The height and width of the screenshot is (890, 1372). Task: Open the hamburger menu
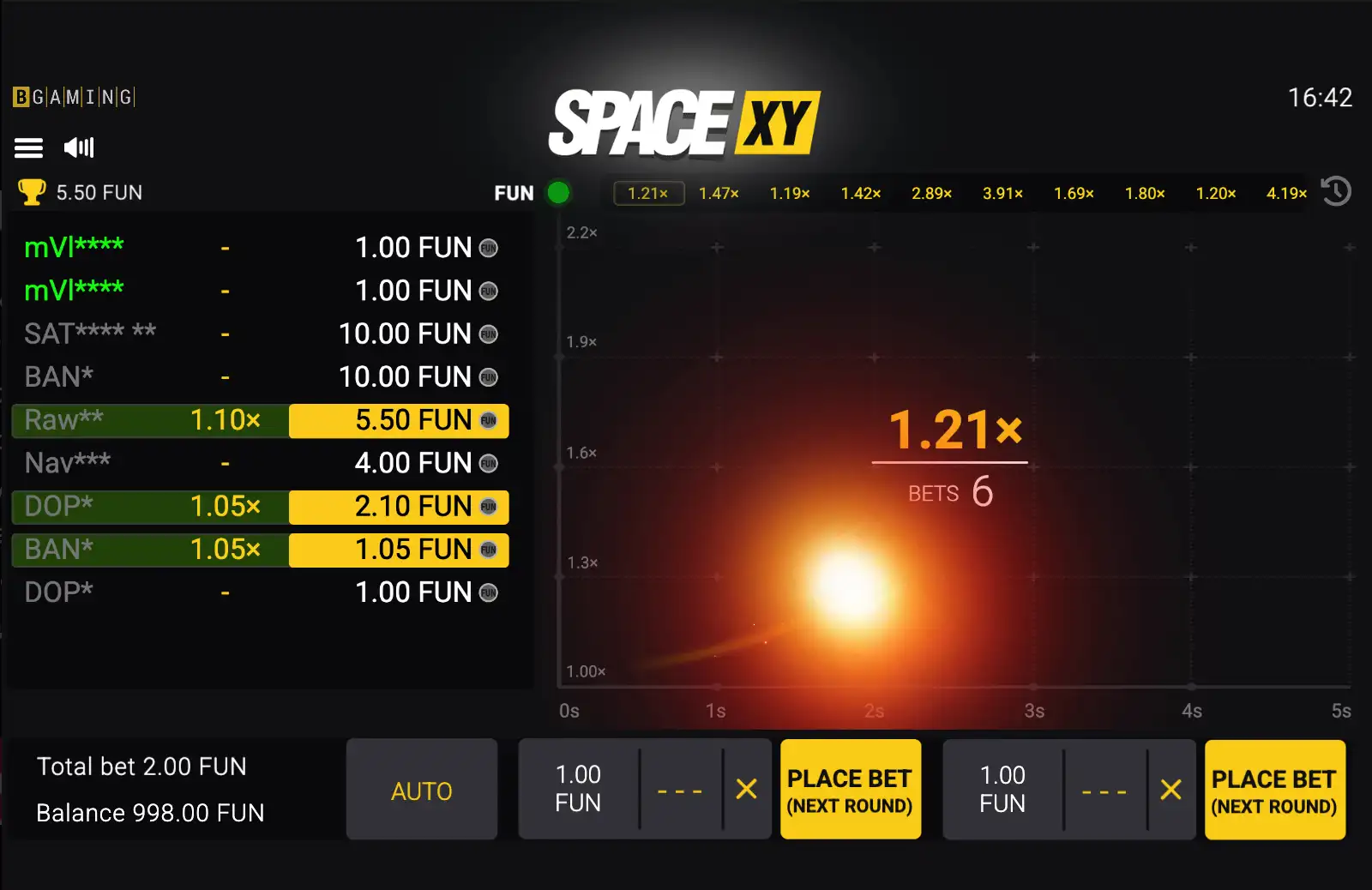[28, 148]
